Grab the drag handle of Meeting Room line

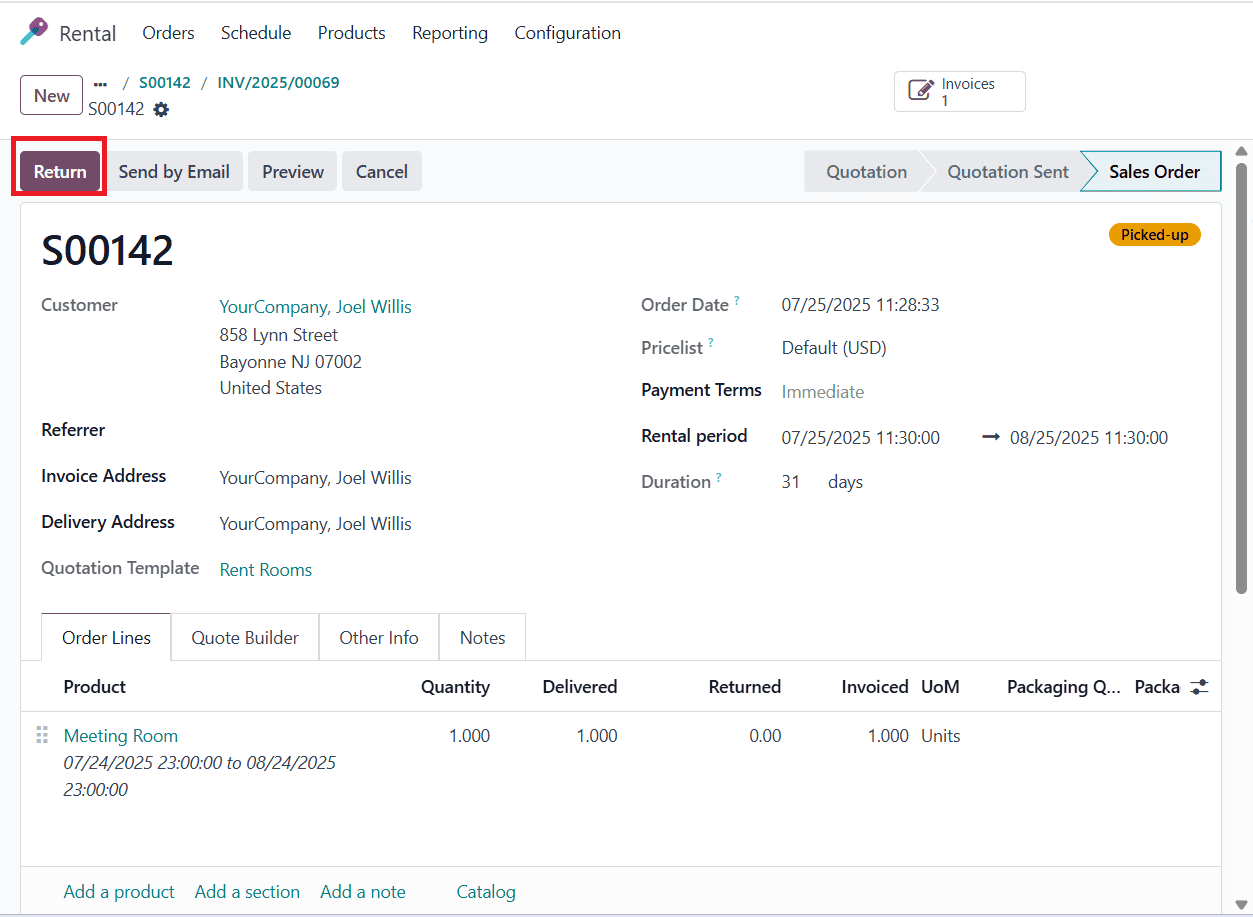[42, 735]
